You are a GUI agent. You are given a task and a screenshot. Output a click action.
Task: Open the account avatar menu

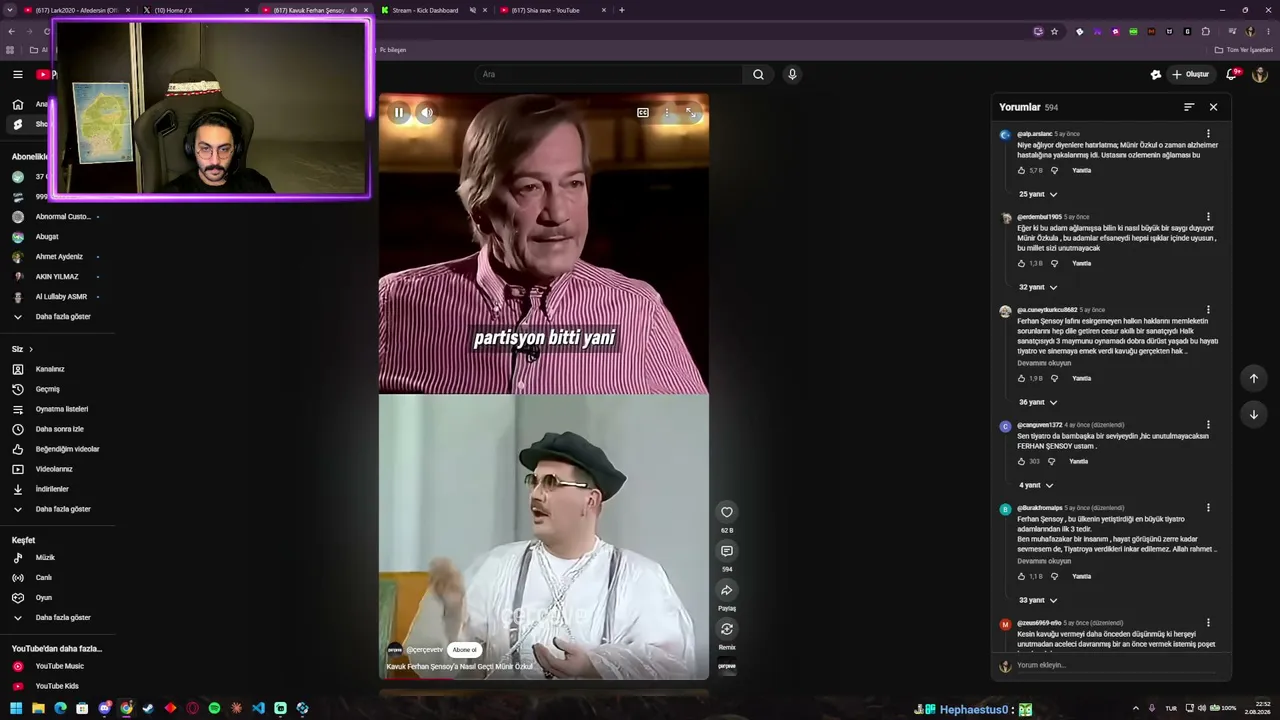click(x=1259, y=74)
